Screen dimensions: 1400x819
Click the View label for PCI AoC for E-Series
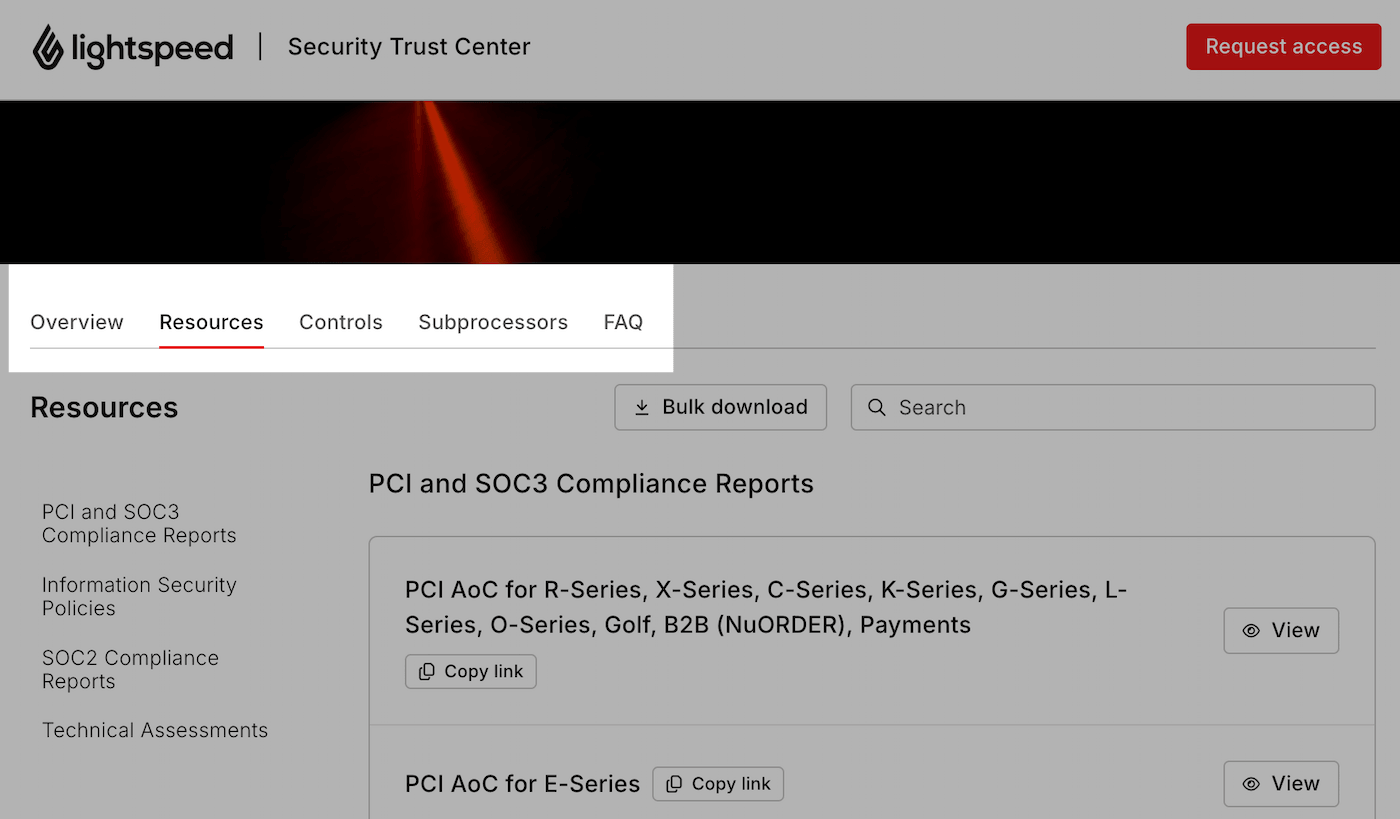[x=1296, y=784]
